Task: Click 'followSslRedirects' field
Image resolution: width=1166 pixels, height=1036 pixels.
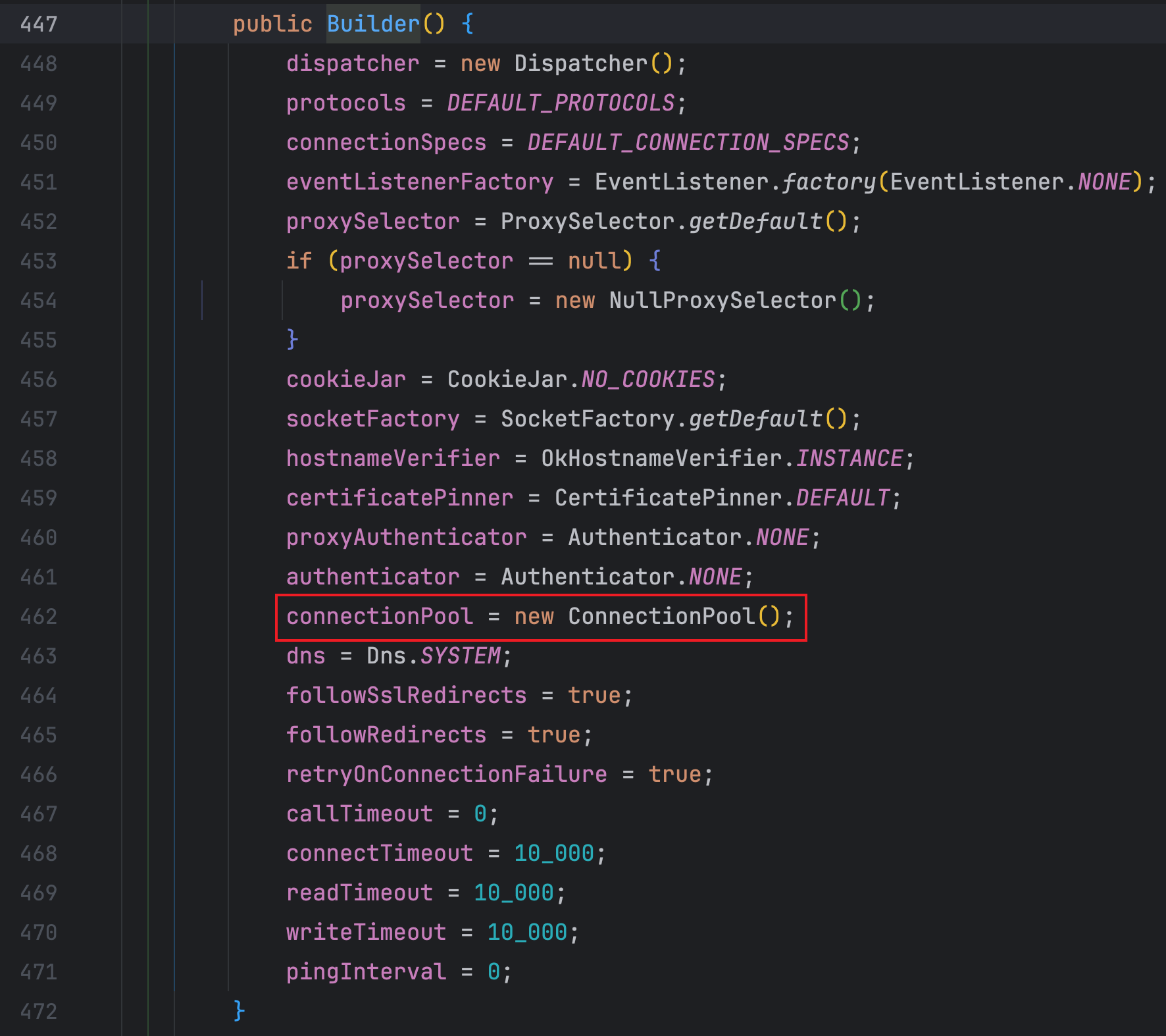Action: 407,696
